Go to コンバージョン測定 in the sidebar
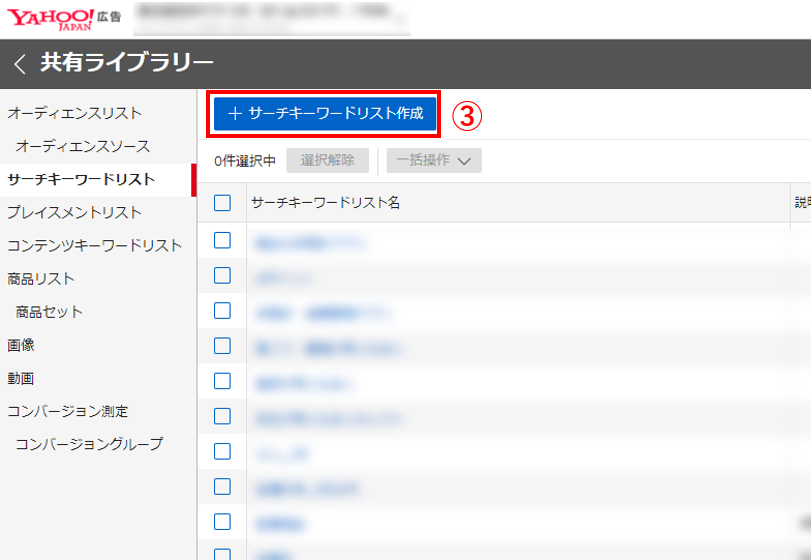The width and height of the screenshot is (811, 560). tap(68, 411)
